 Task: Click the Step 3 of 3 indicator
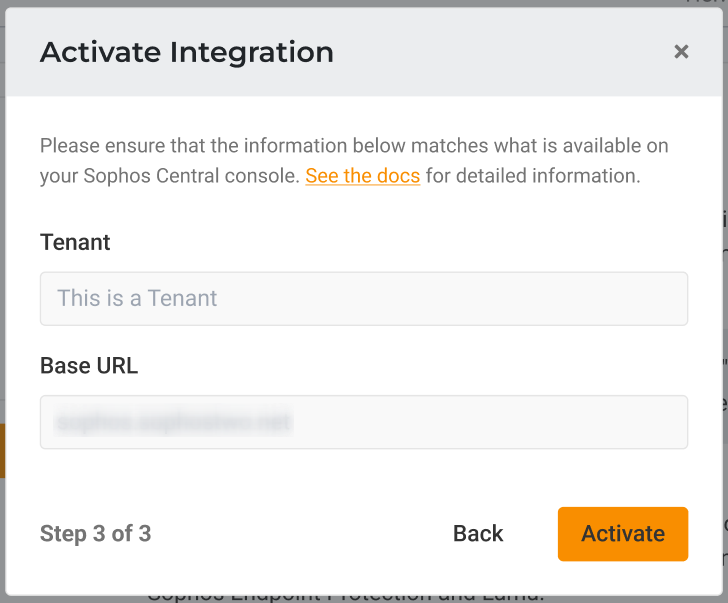point(95,534)
